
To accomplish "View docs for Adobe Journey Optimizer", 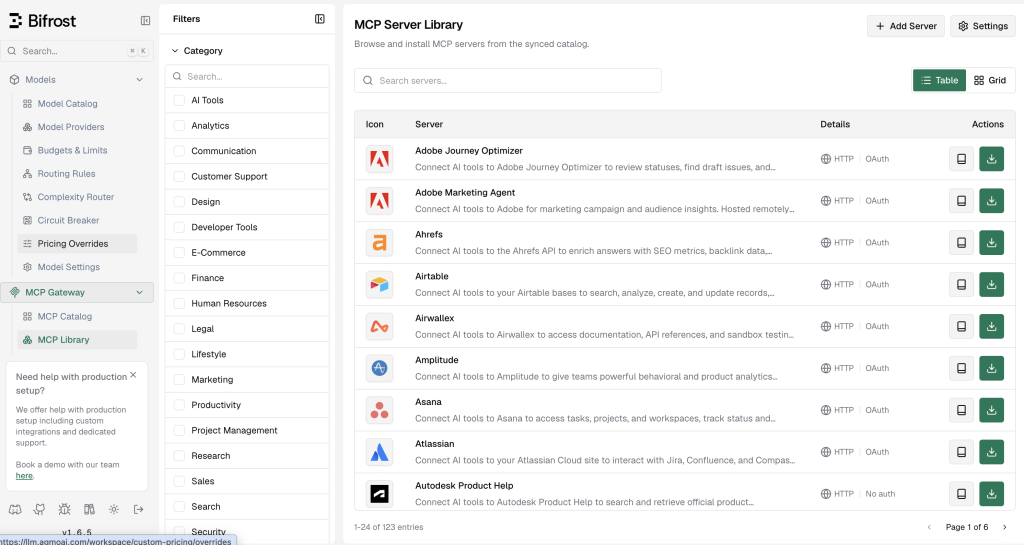I will click(x=961, y=159).
